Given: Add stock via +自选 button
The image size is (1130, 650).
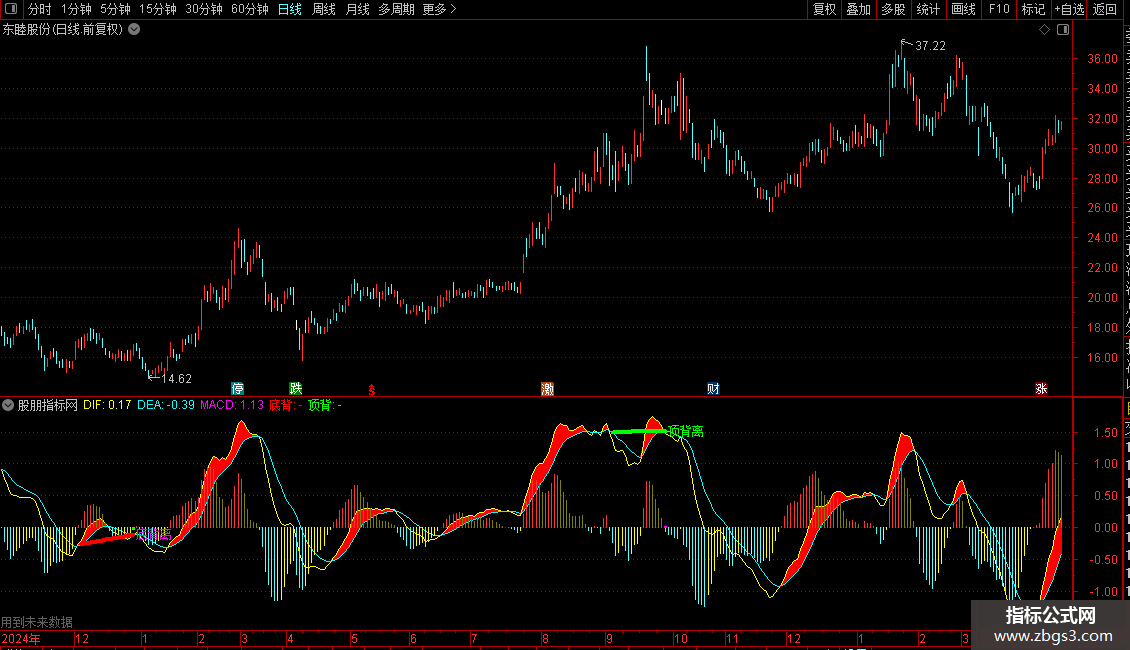Looking at the screenshot, I should (1069, 9).
